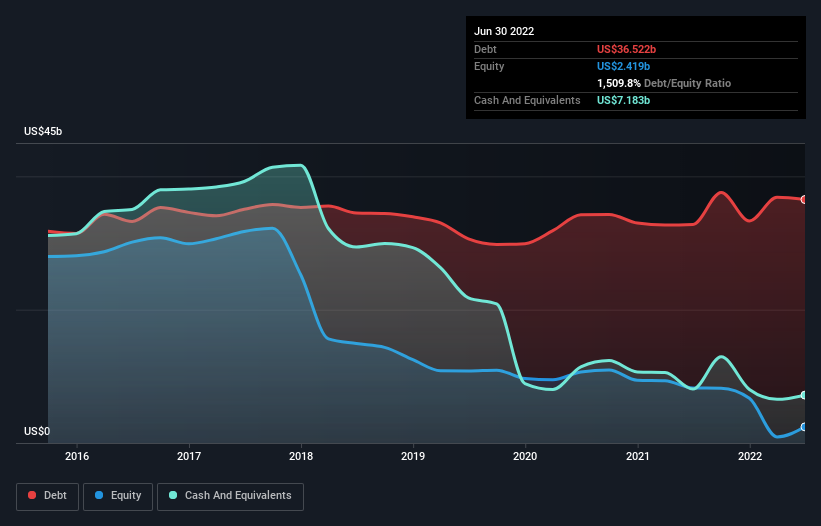This screenshot has height=526, width=821.
Task: Click the blue Equity legend dot
Action: pos(99,495)
